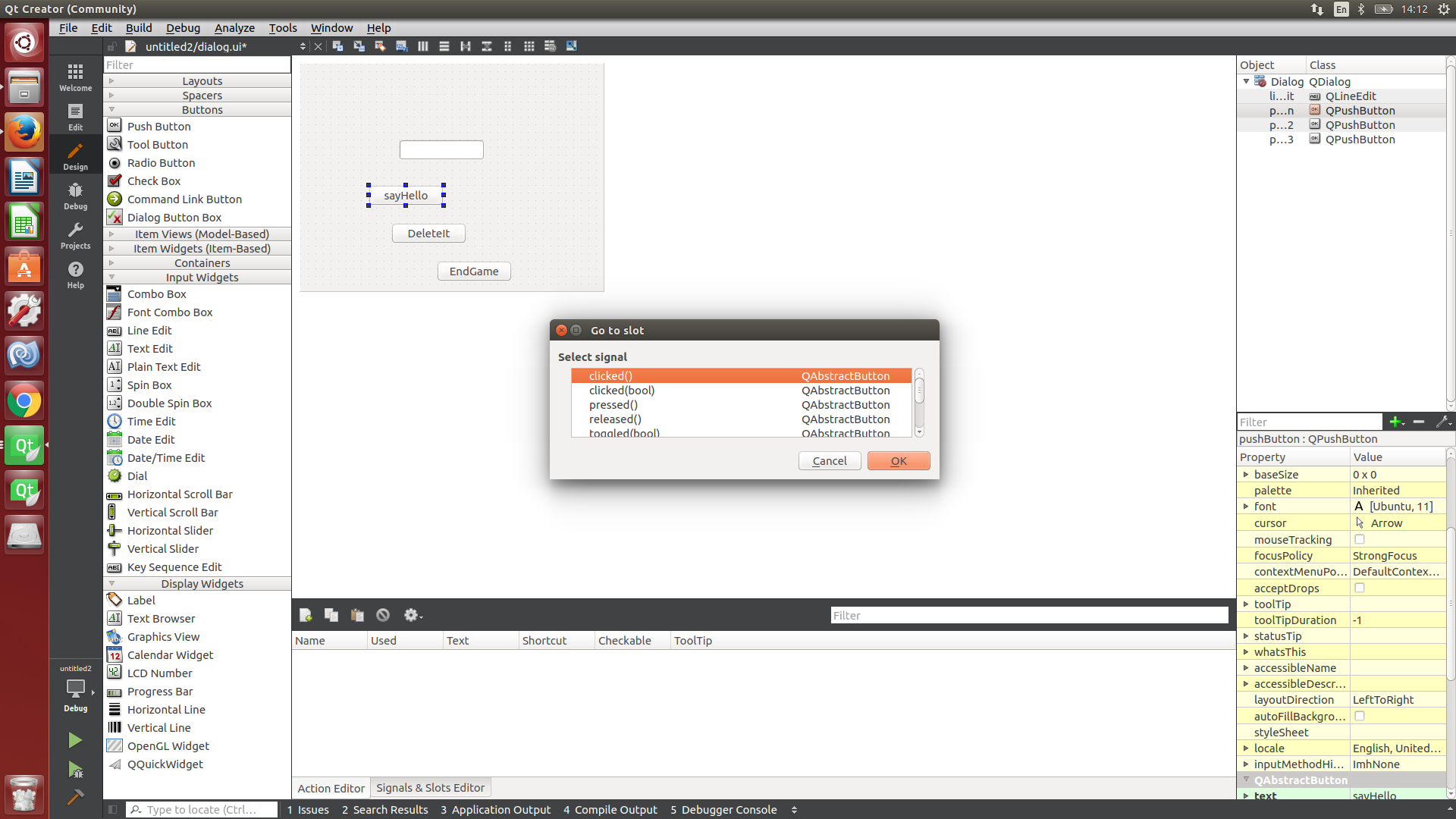
Task: Expand the font property row
Action: click(x=1246, y=507)
